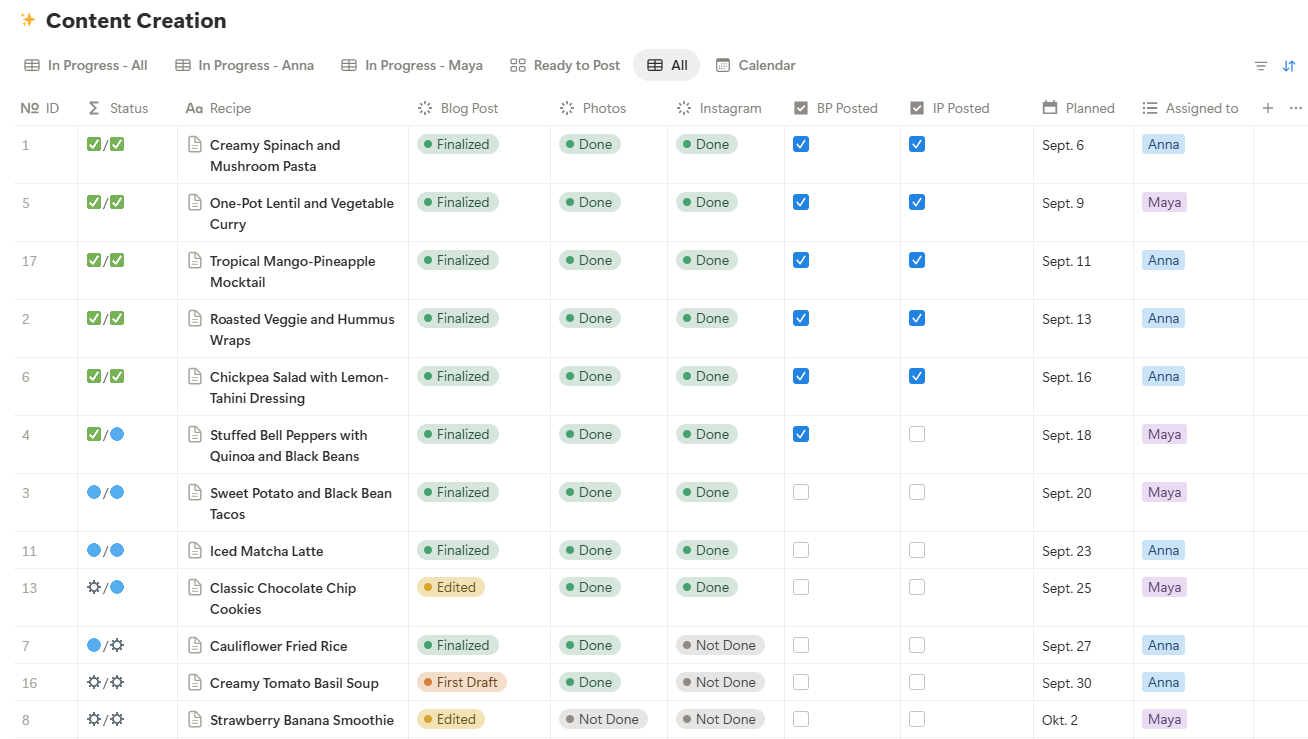
Task: Add a new property with plus icon
Action: click(1268, 108)
